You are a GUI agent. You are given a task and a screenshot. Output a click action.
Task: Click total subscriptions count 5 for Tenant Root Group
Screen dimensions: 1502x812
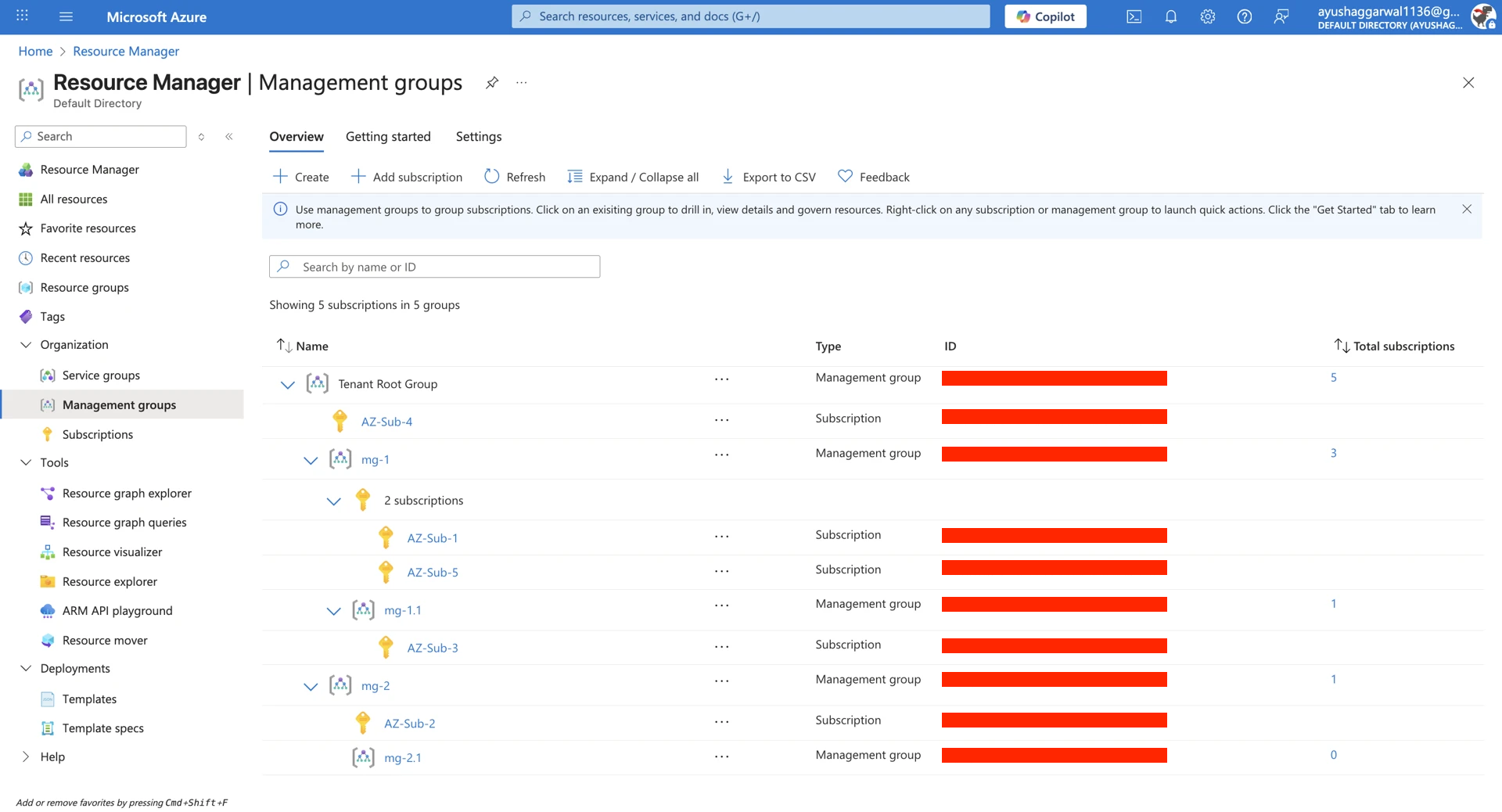pos(1333,377)
